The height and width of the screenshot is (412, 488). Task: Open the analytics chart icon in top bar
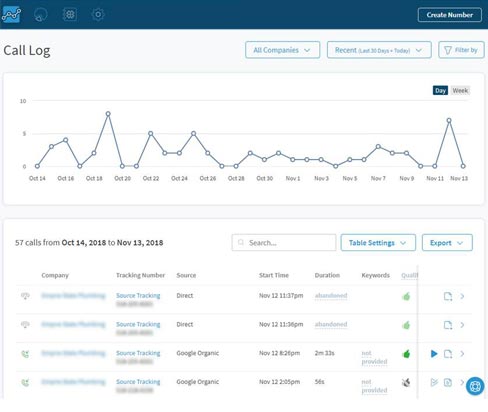tap(11, 15)
